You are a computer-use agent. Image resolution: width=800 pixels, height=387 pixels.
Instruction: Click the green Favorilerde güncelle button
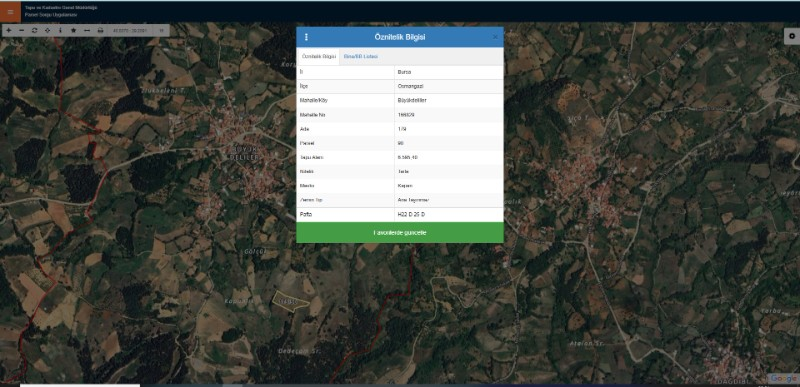pyautogui.click(x=400, y=233)
